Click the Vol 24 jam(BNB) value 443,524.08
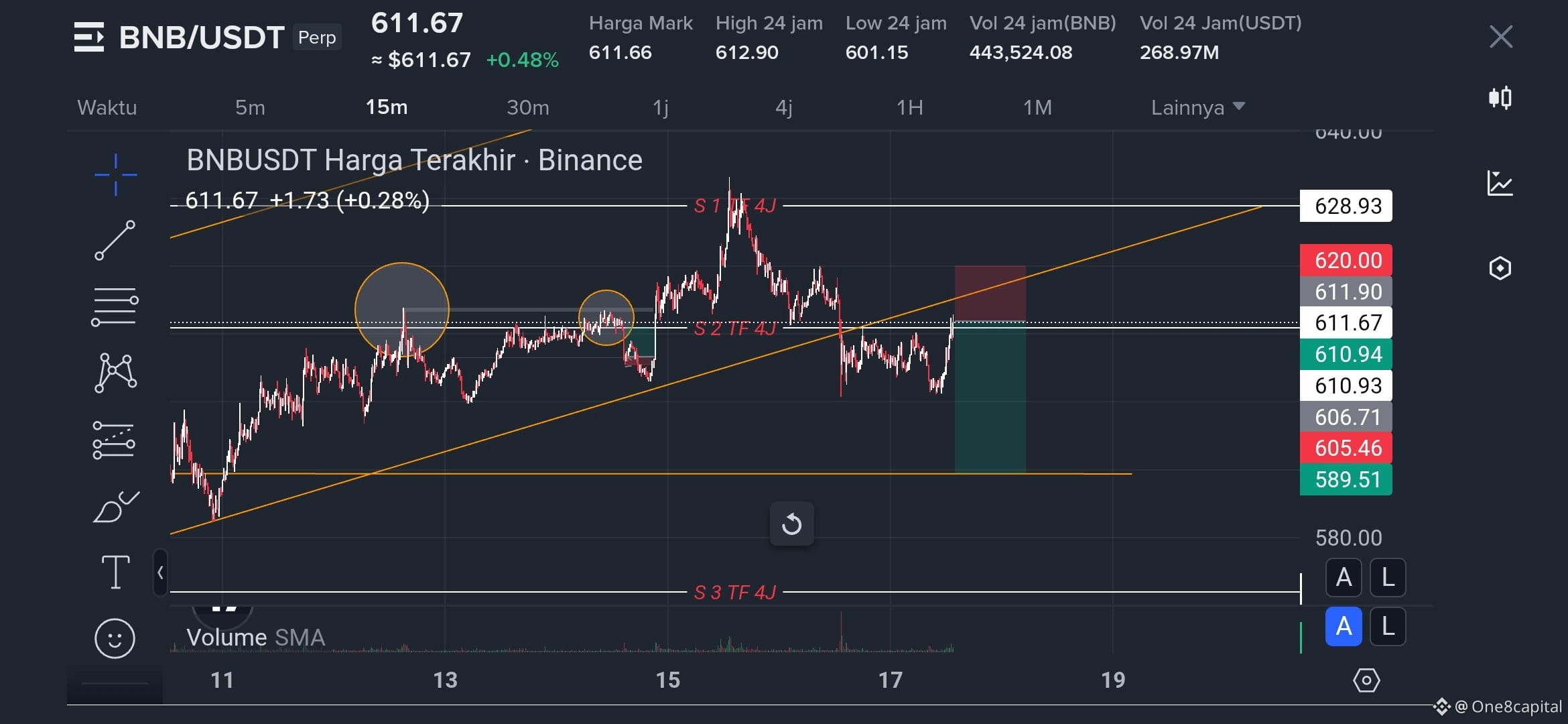Screen dimensions: 1568x724 point(1021,52)
